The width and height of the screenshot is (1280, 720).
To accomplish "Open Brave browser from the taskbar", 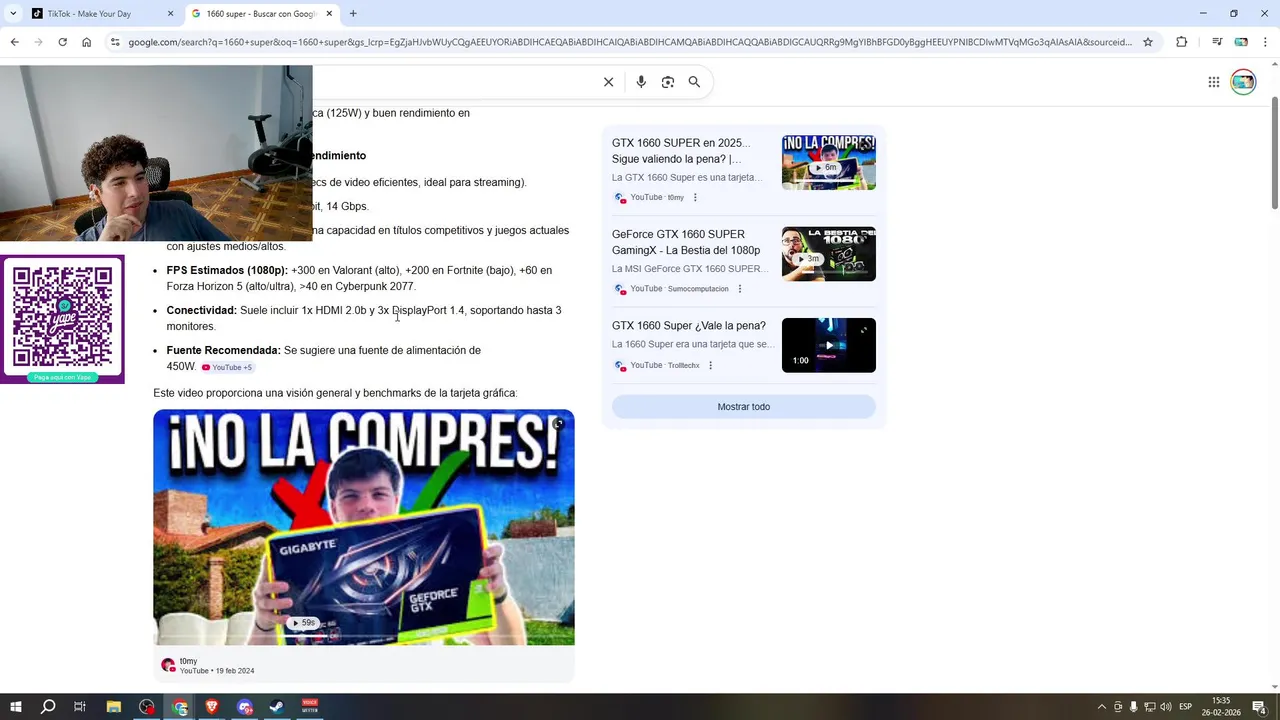I will (x=212, y=707).
